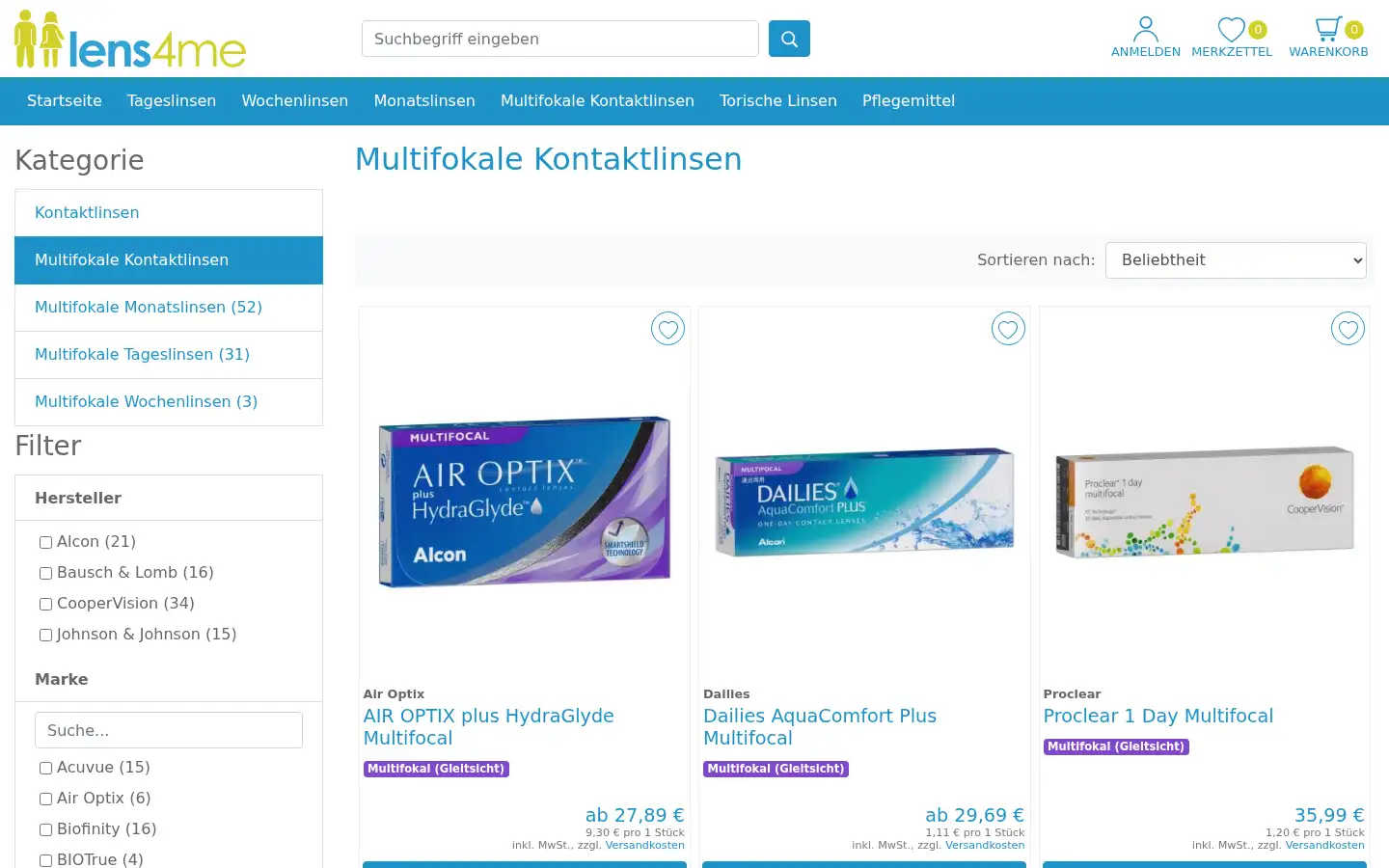Check the Biofinity (16) brand checkbox
This screenshot has height=868, width=1389.
click(45, 829)
